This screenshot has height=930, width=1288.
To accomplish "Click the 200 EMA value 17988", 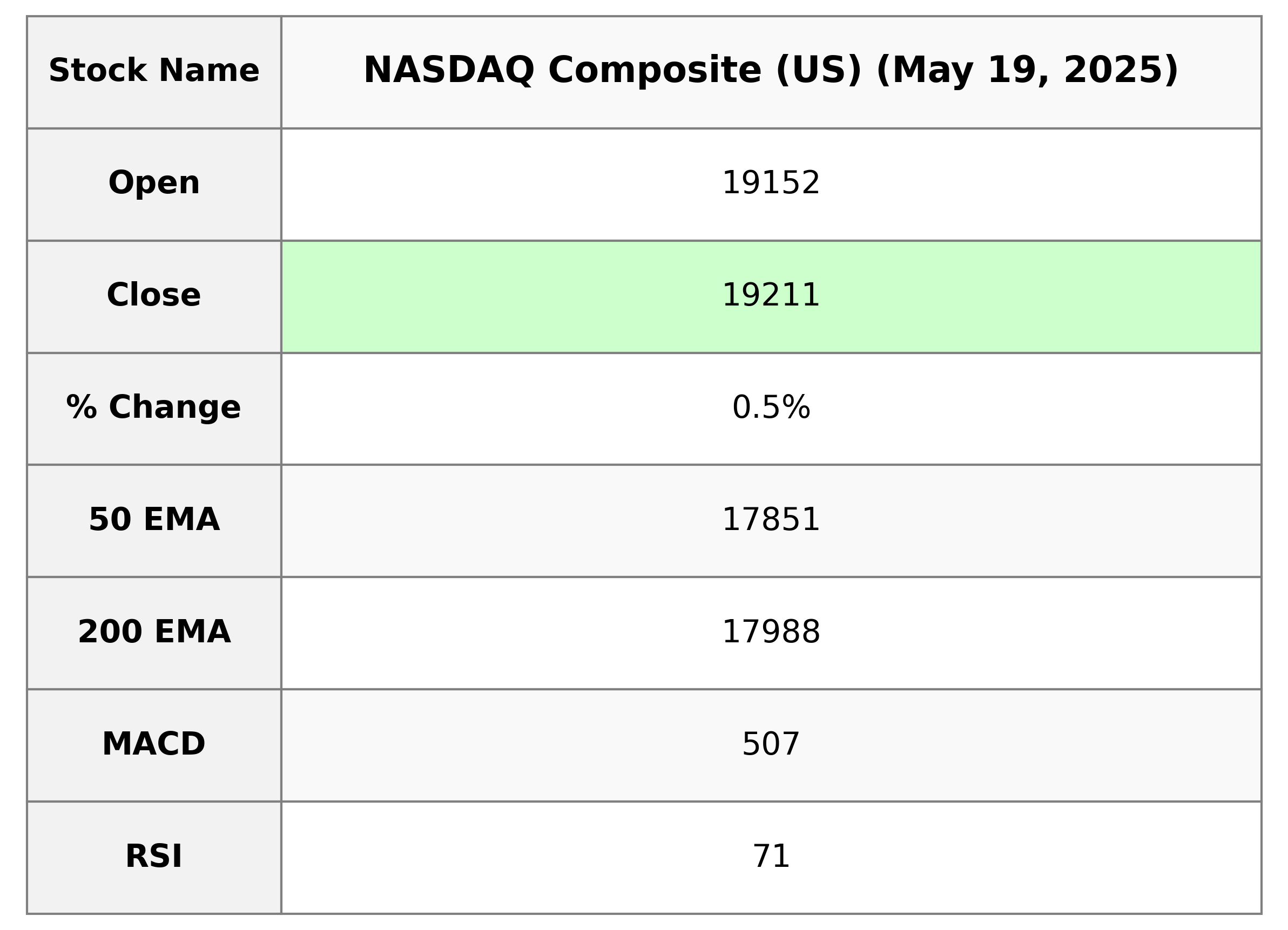I will [x=771, y=632].
